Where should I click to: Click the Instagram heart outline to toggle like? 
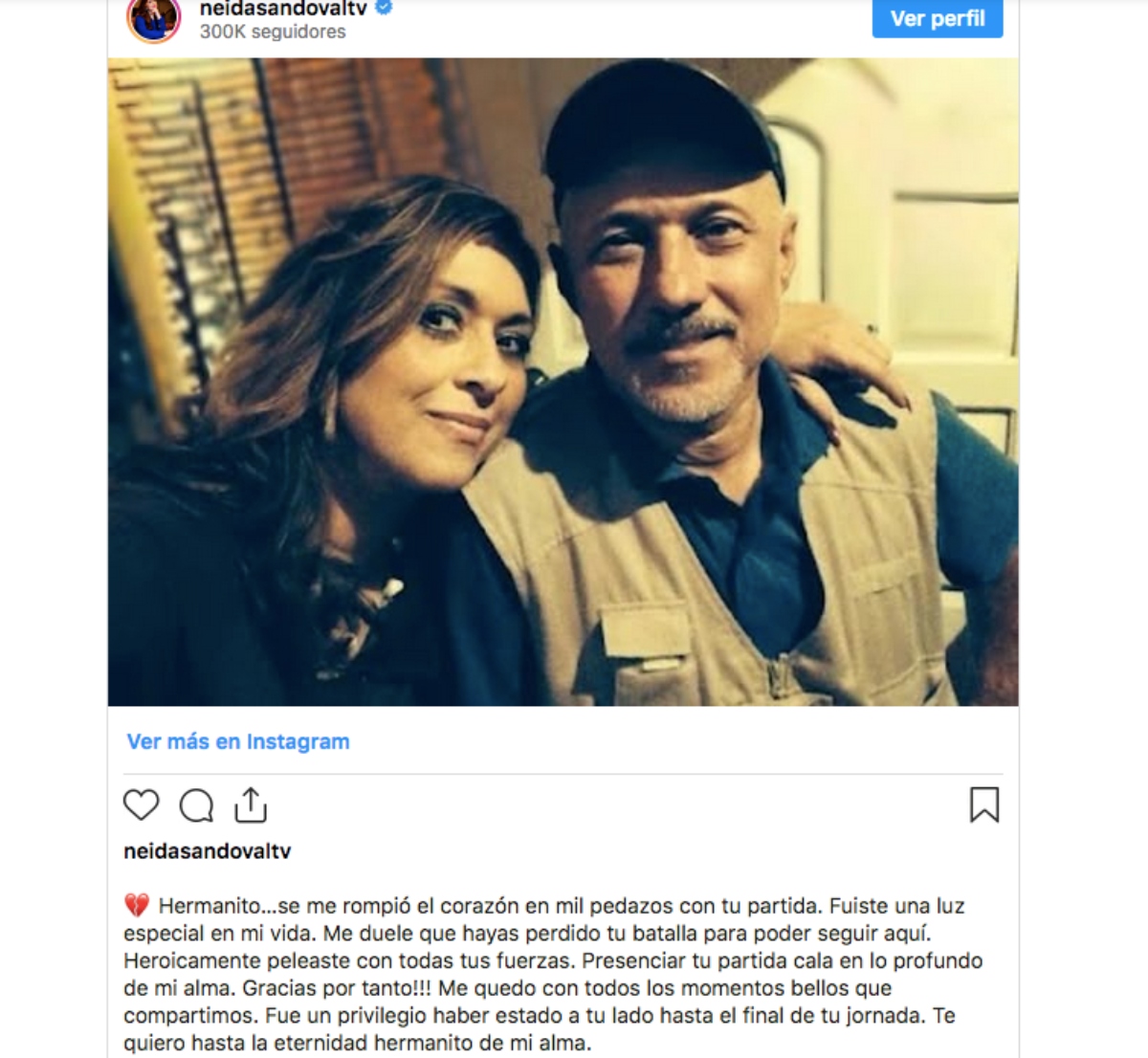pyautogui.click(x=140, y=806)
